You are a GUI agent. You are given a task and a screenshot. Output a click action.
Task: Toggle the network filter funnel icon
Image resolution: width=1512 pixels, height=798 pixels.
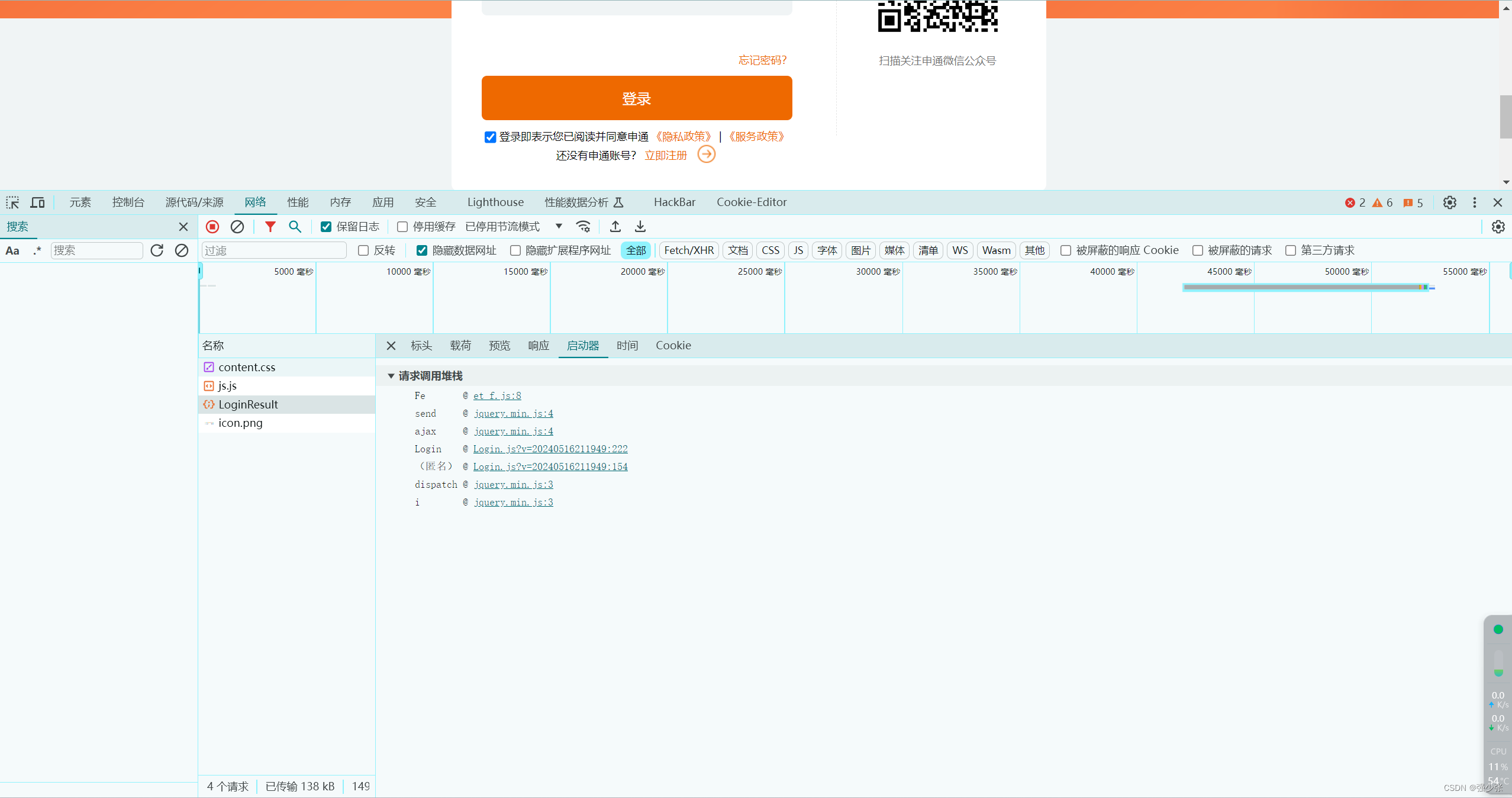tap(270, 227)
